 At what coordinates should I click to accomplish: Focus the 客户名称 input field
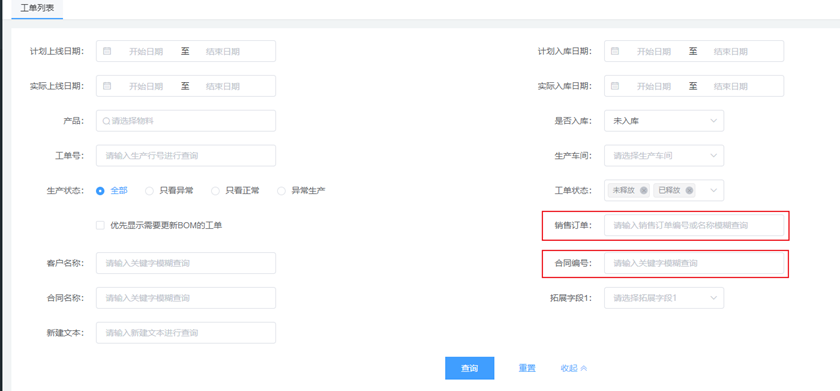pos(186,263)
